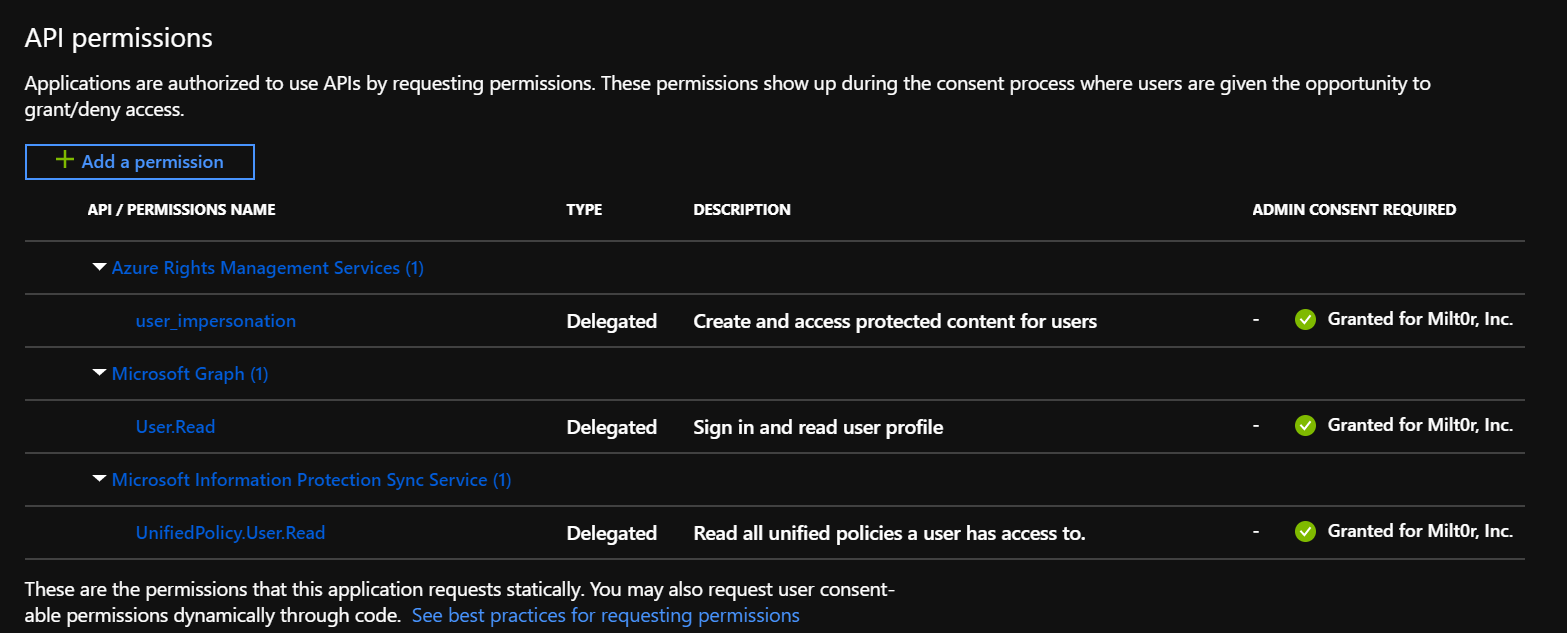
Task: Click the dash in the UnifiedPolicy.User.Read consent column
Action: click(1256, 532)
